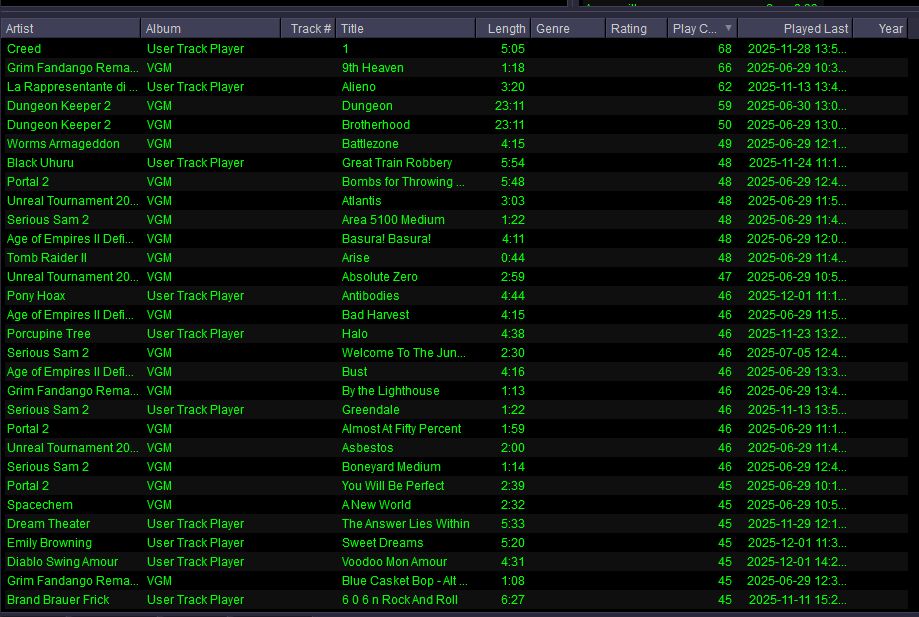This screenshot has width=919, height=617.
Task: Select the Emily Browning Sweet Dreams track
Action: (x=454, y=543)
